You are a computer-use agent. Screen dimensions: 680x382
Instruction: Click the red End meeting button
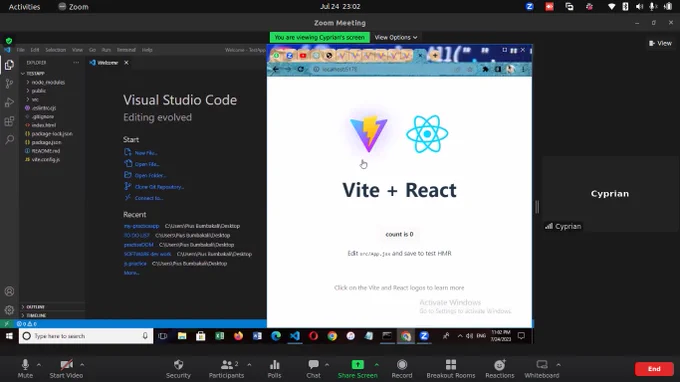[x=654, y=369]
